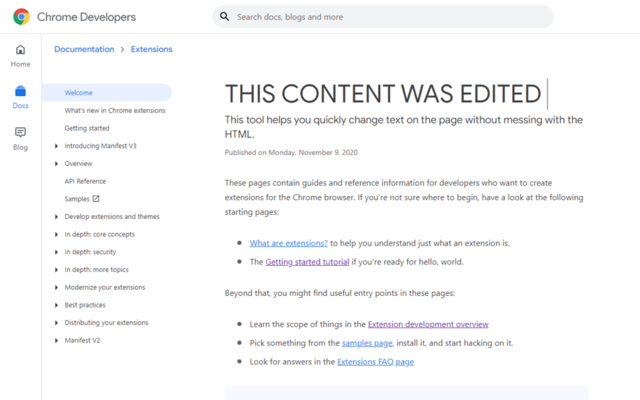Click the Best practices sidebar label
The height and width of the screenshot is (400, 640).
coord(85,305)
